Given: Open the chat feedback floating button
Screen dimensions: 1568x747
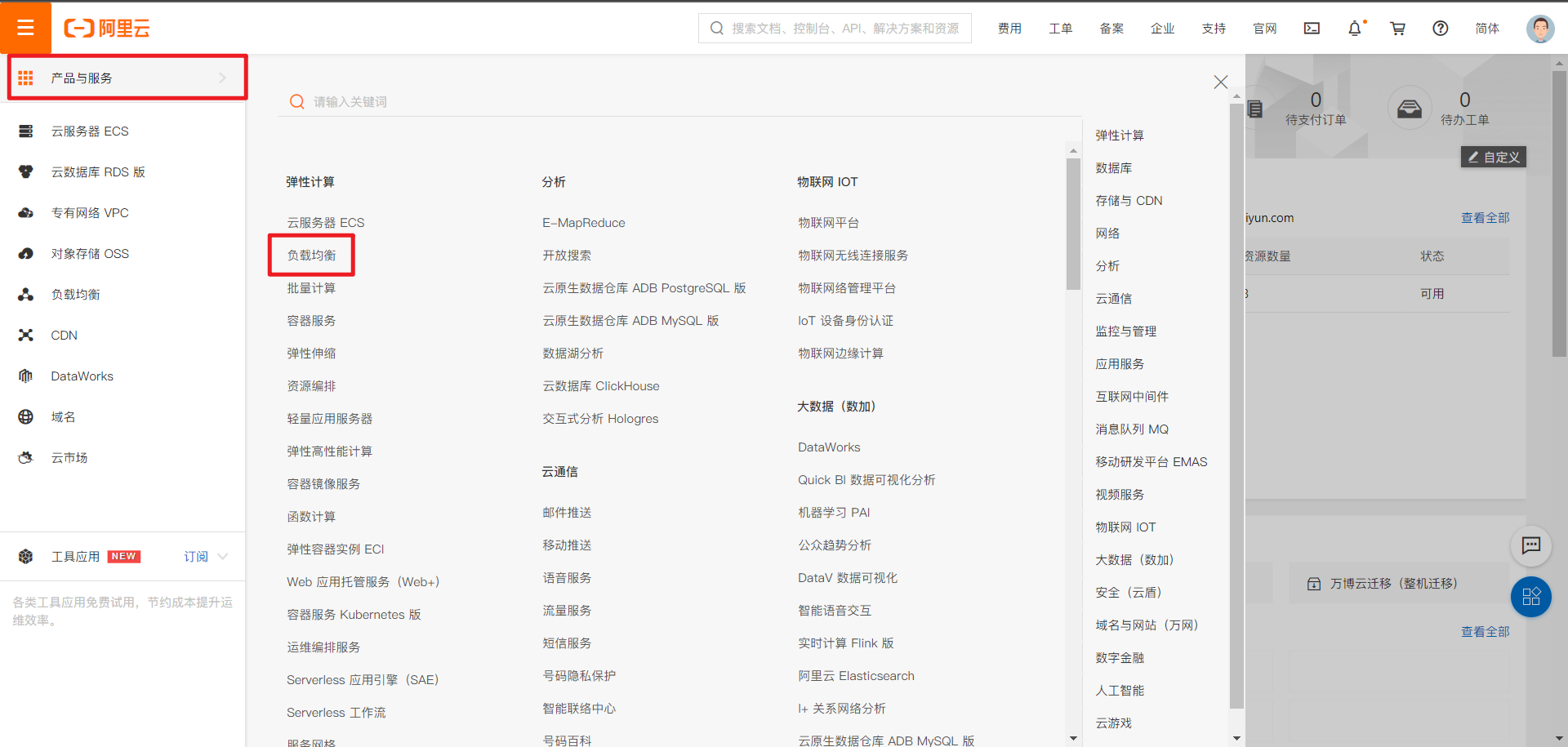Looking at the screenshot, I should click(x=1531, y=545).
